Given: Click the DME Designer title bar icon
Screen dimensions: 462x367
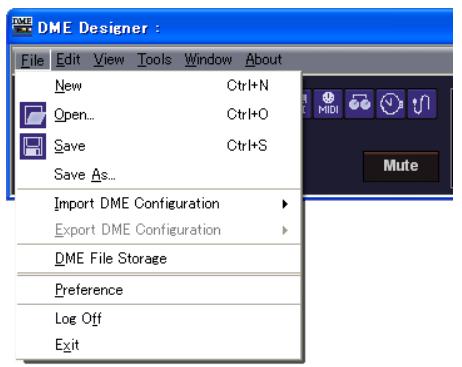Looking at the screenshot, I should (x=22, y=26).
